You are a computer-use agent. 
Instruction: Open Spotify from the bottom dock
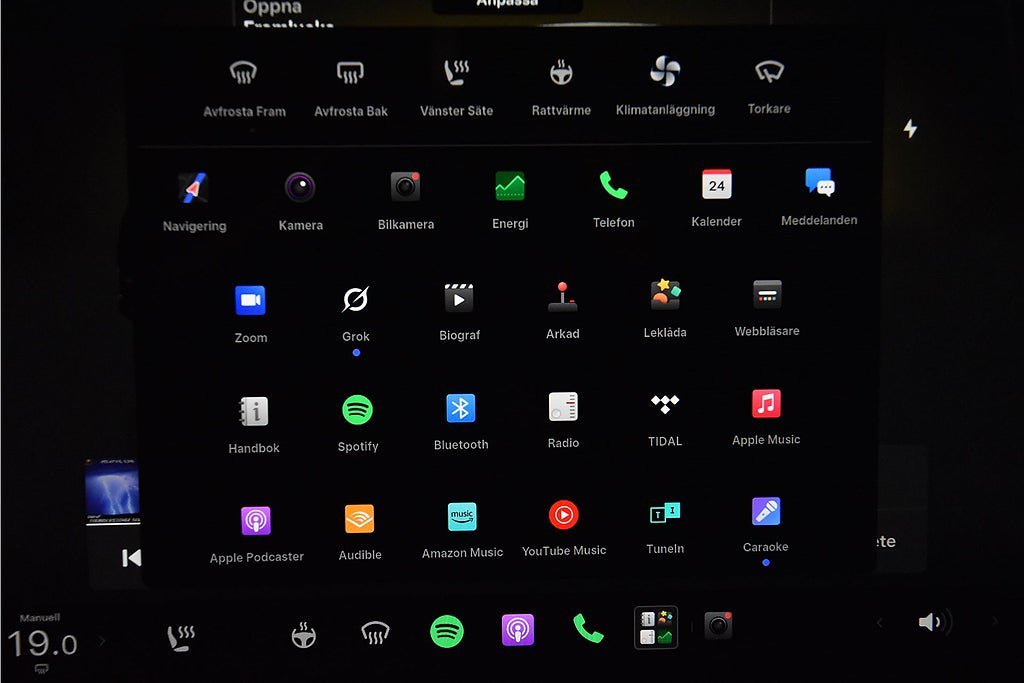447,631
